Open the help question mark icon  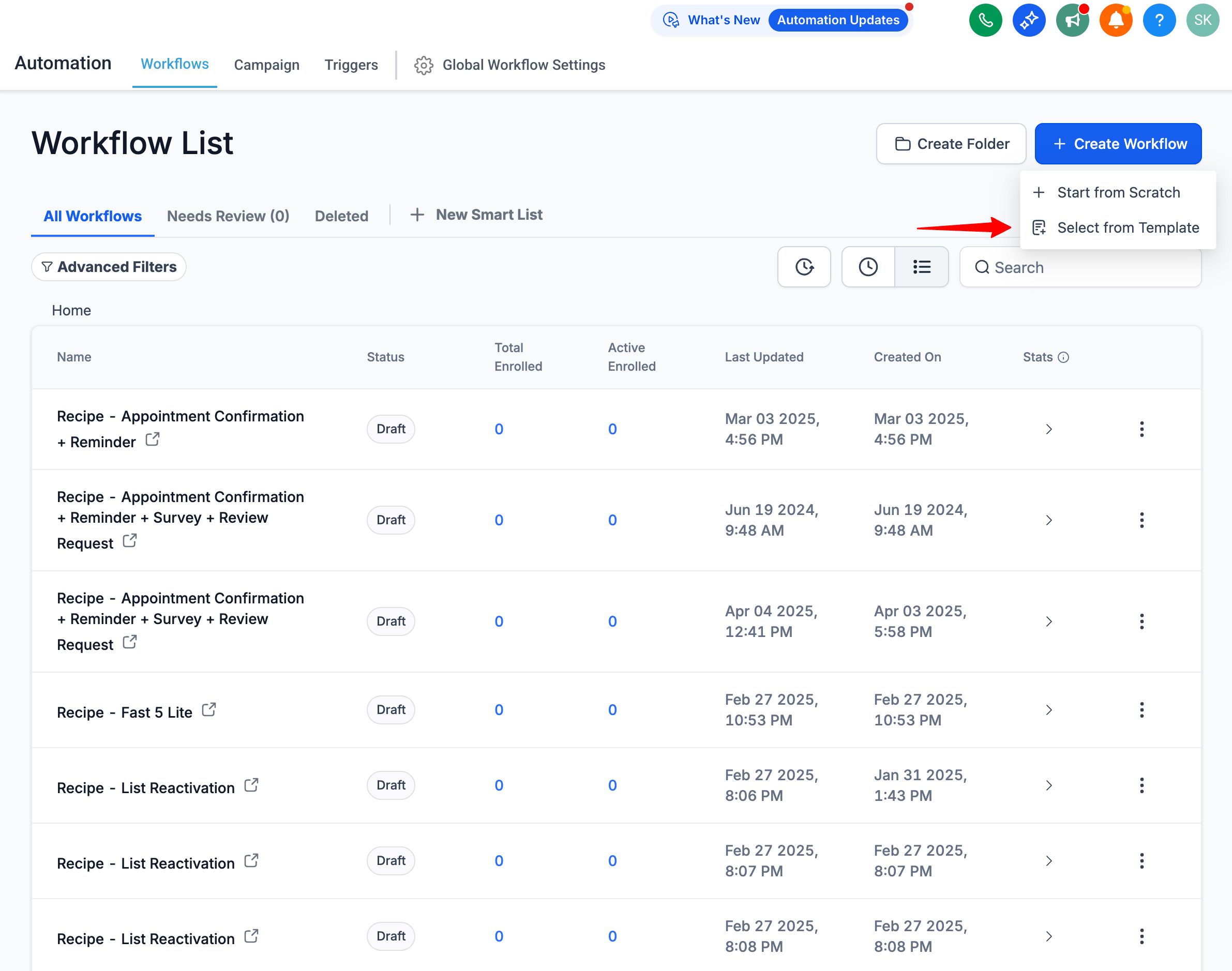click(x=1159, y=21)
